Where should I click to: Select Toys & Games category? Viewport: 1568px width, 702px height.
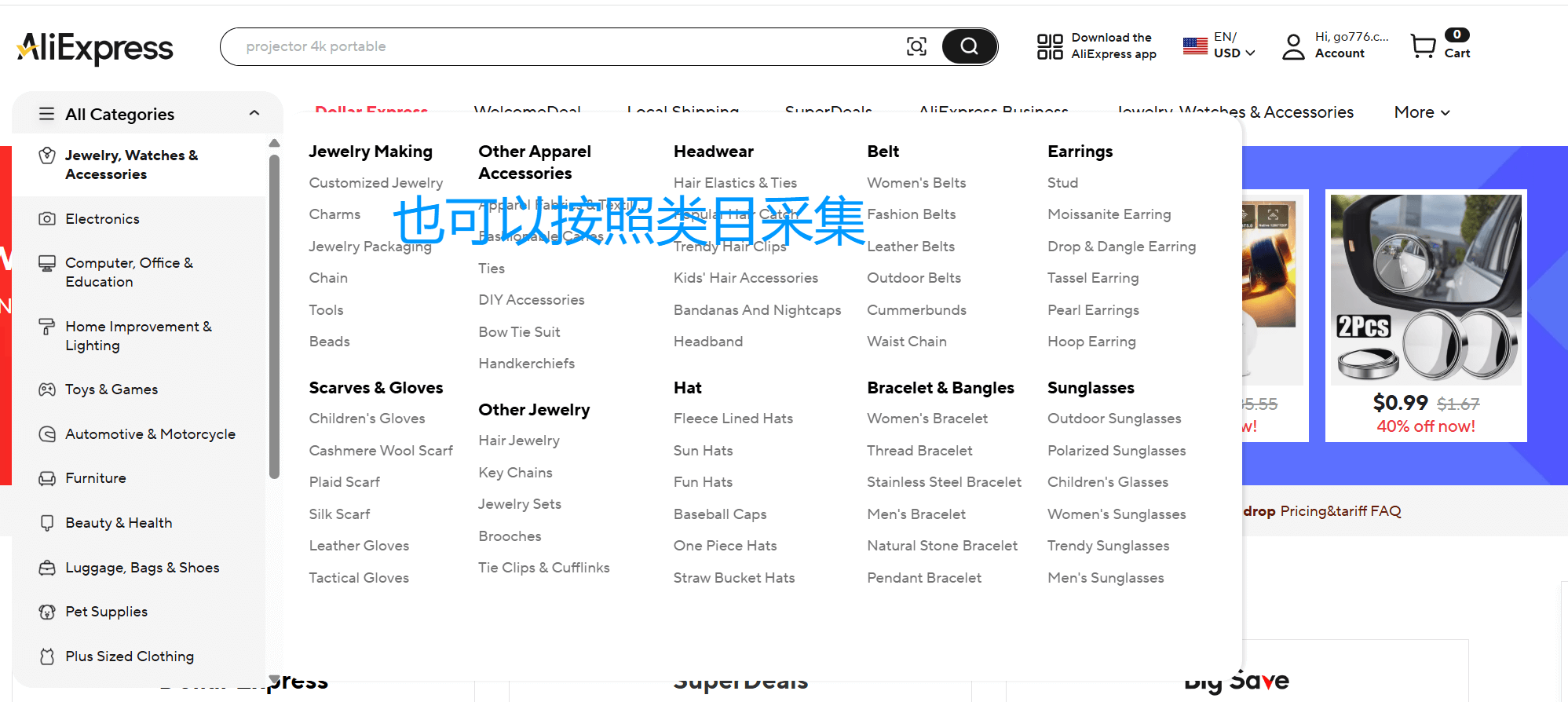point(111,389)
